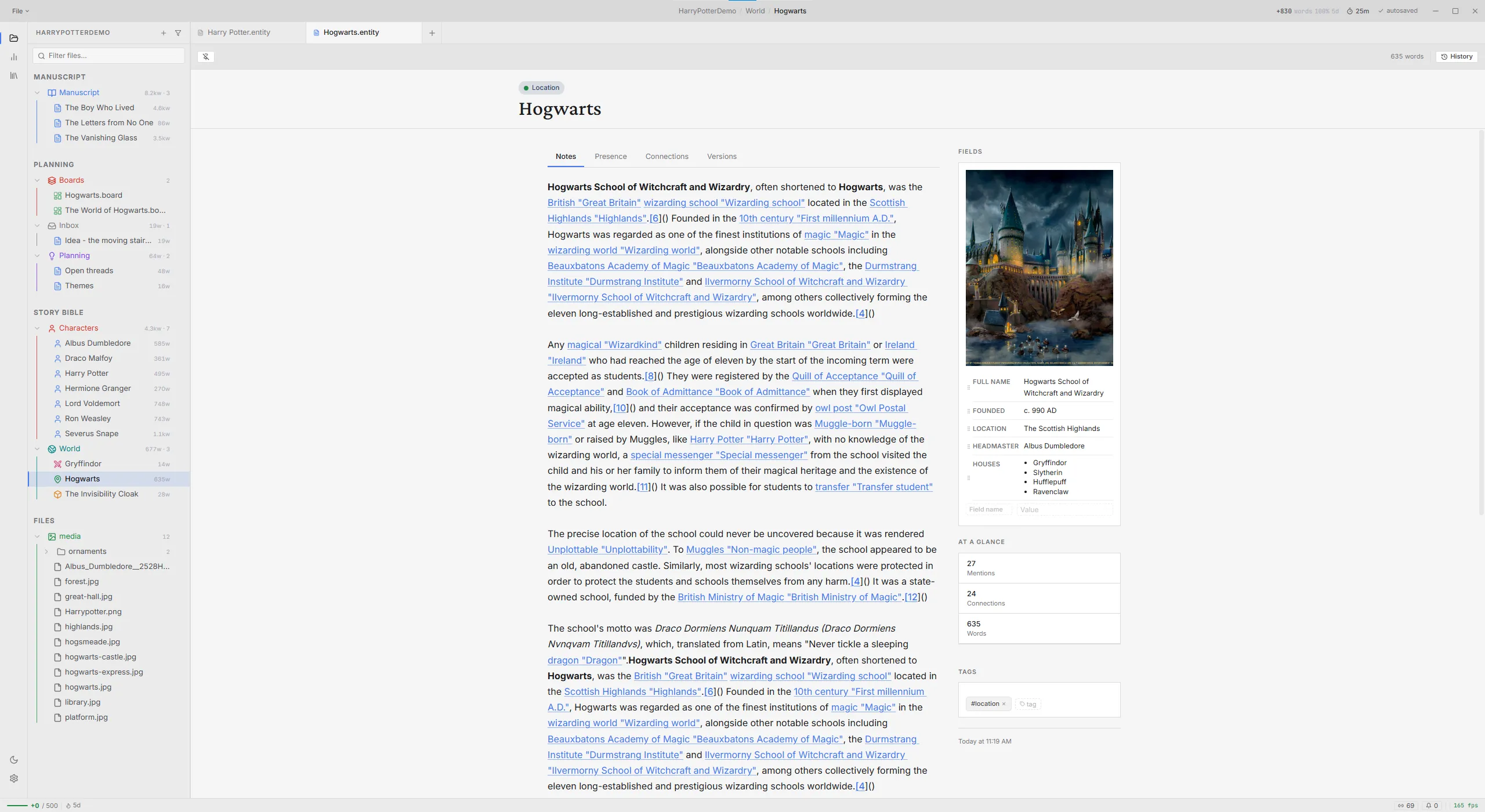The width and height of the screenshot is (1485, 812).
Task: Open the Connections tab
Action: [x=667, y=157]
